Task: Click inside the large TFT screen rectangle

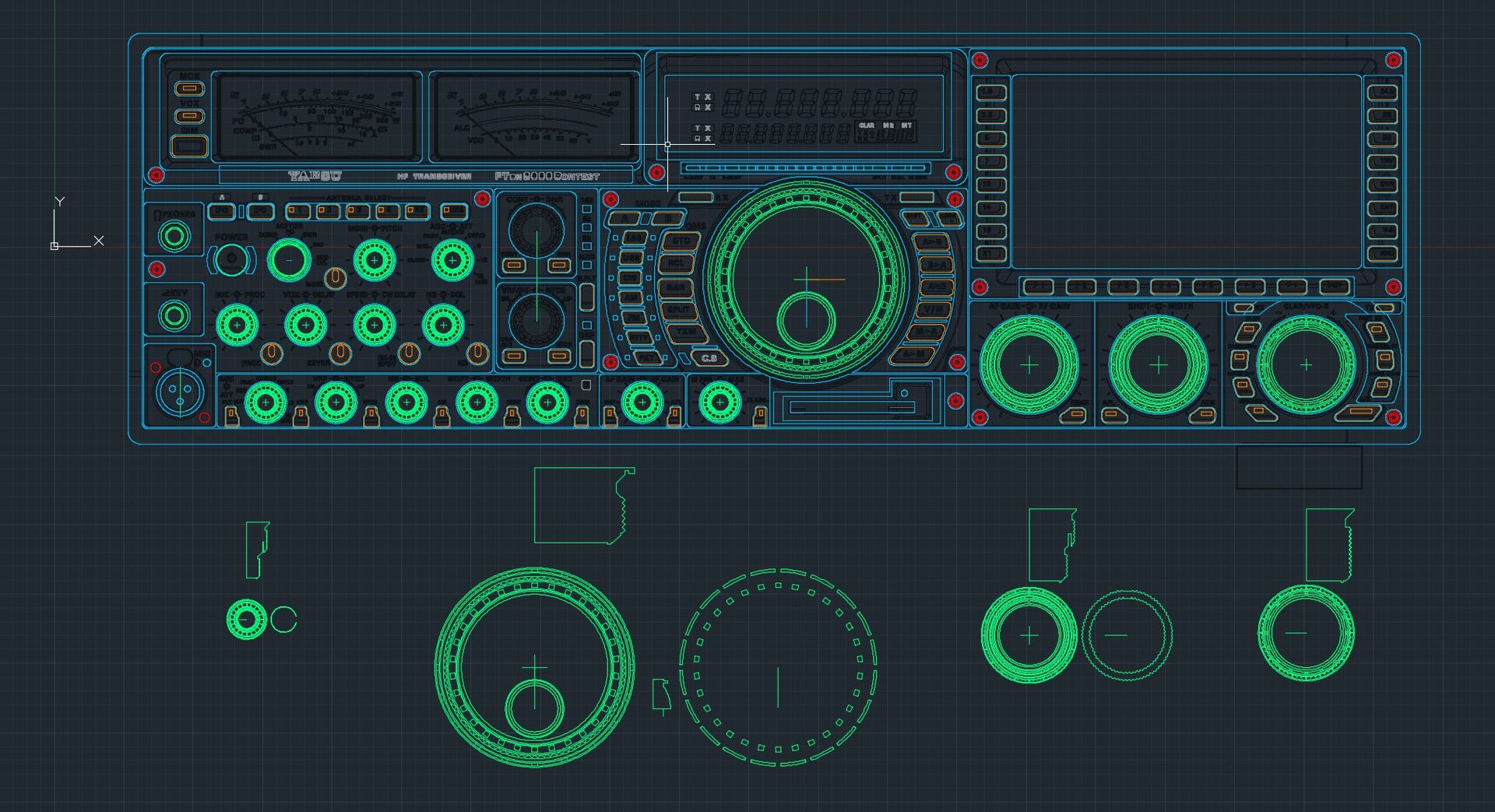Action: click(1186, 172)
